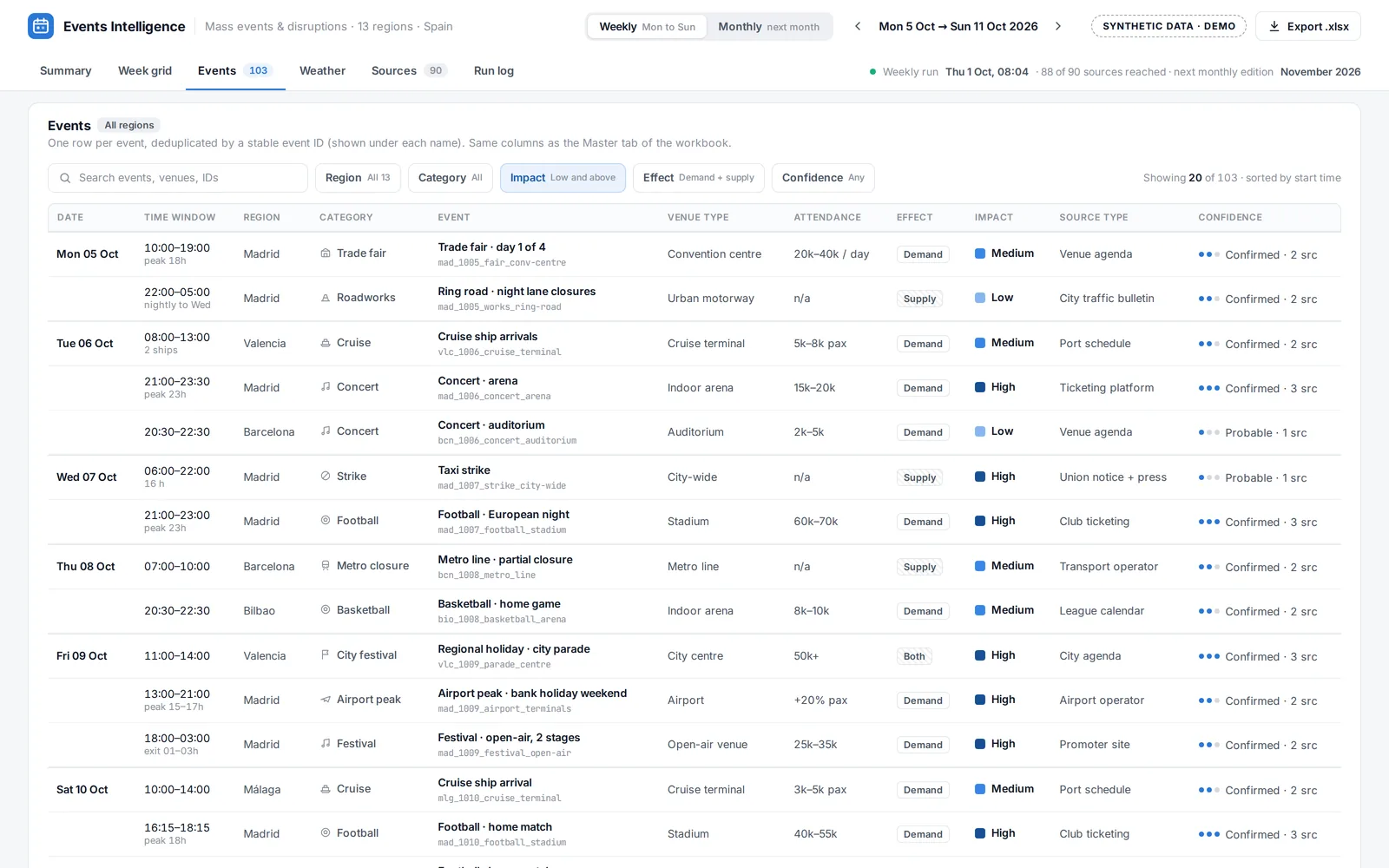Click Basketball category icon
The height and width of the screenshot is (868, 1389).
click(326, 610)
